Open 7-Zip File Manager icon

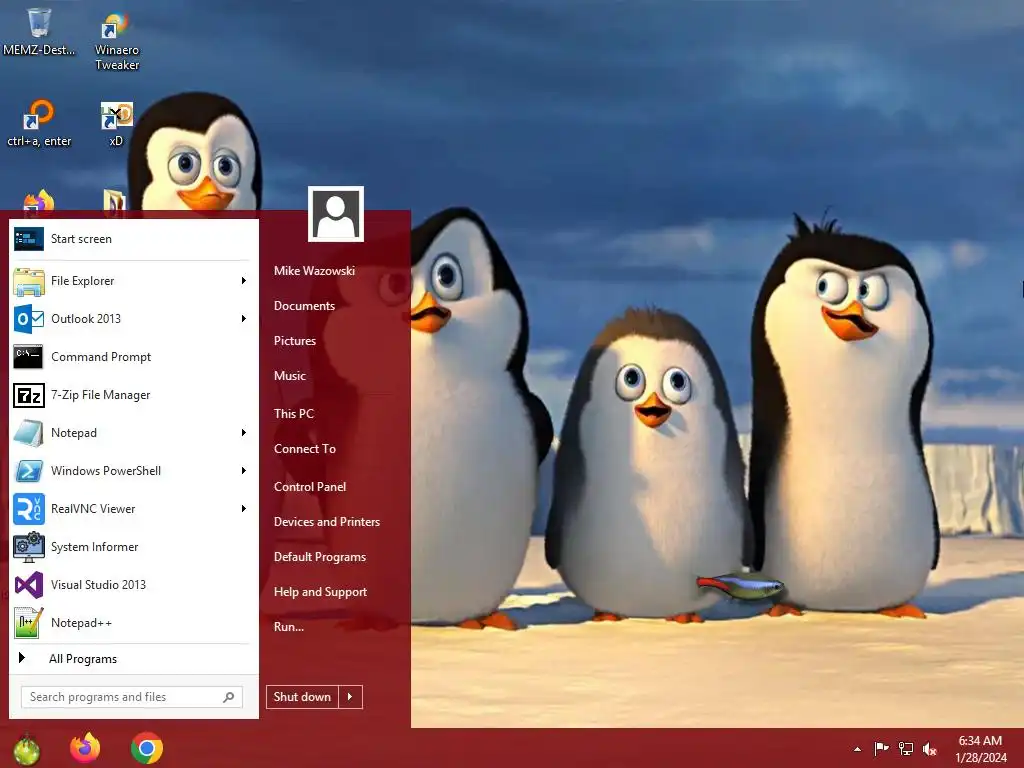coord(29,395)
